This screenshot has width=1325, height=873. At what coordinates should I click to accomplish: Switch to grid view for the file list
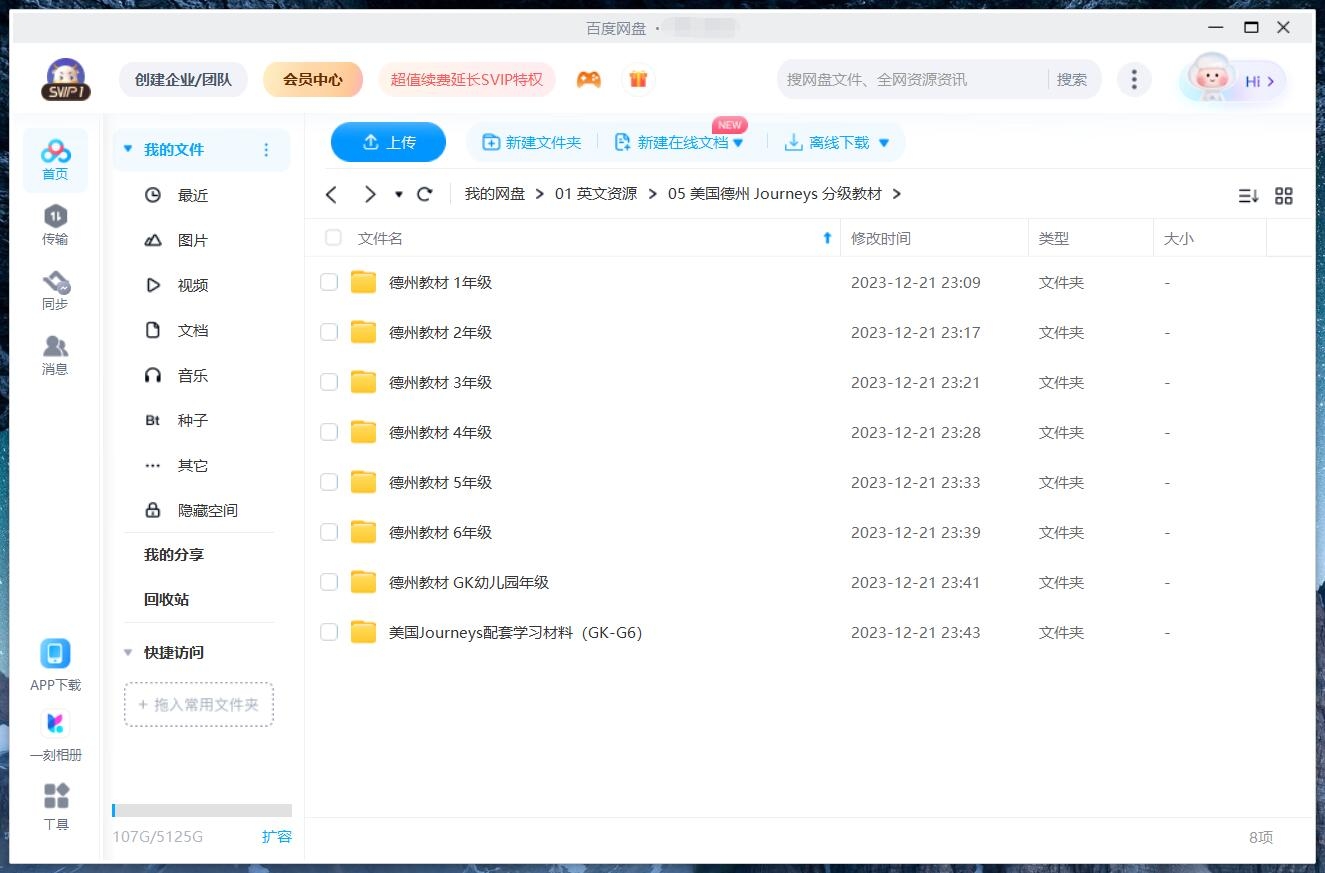click(x=1284, y=196)
